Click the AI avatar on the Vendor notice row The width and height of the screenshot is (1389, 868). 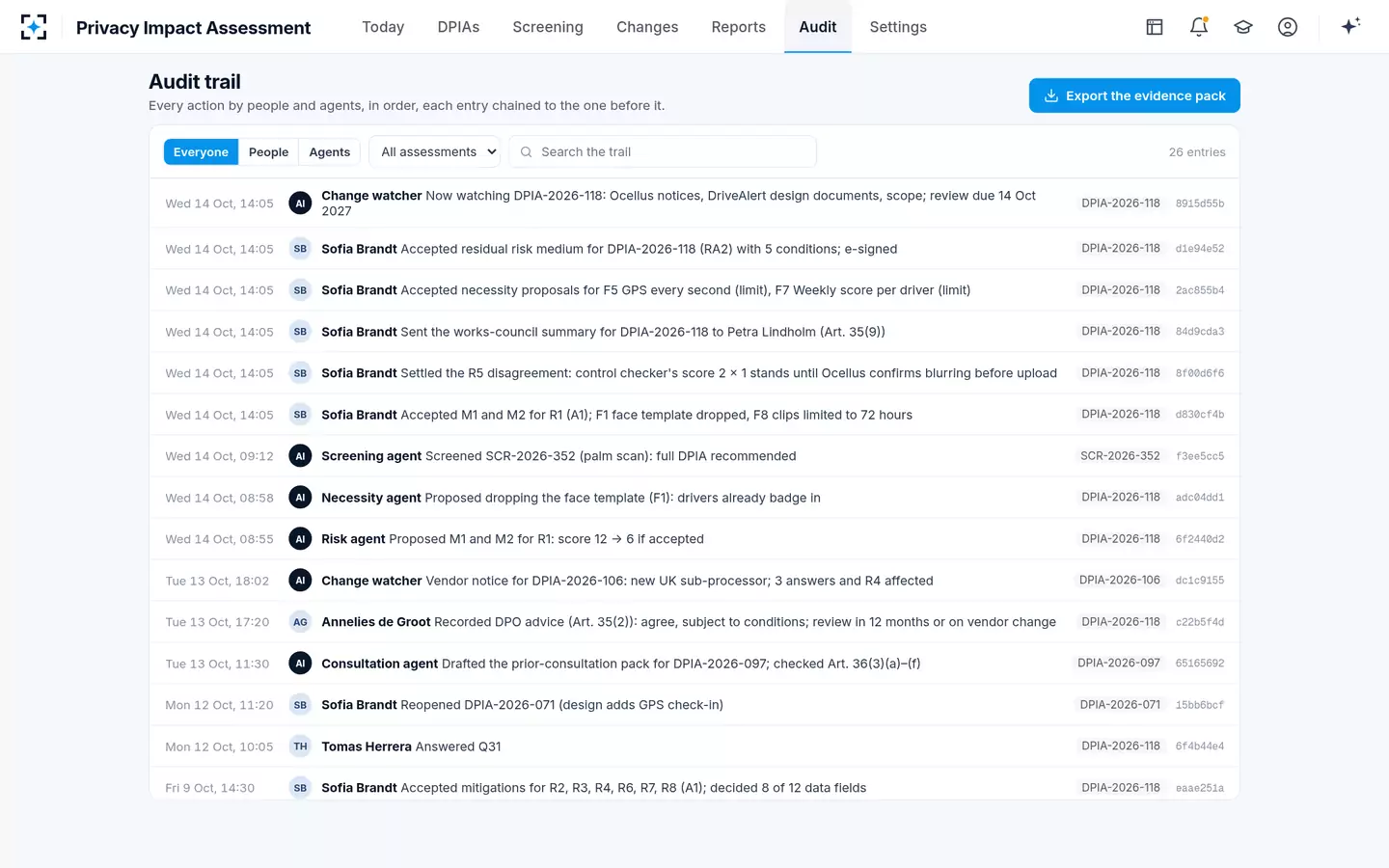click(x=300, y=581)
